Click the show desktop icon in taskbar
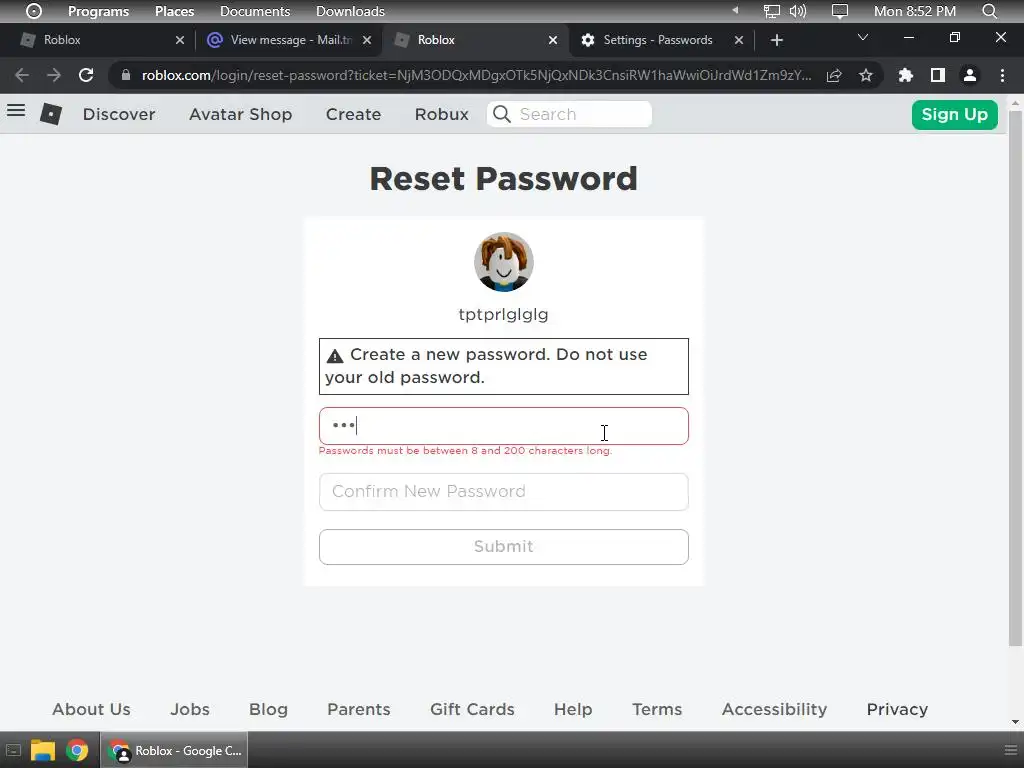The height and width of the screenshot is (768, 1024). 13,750
